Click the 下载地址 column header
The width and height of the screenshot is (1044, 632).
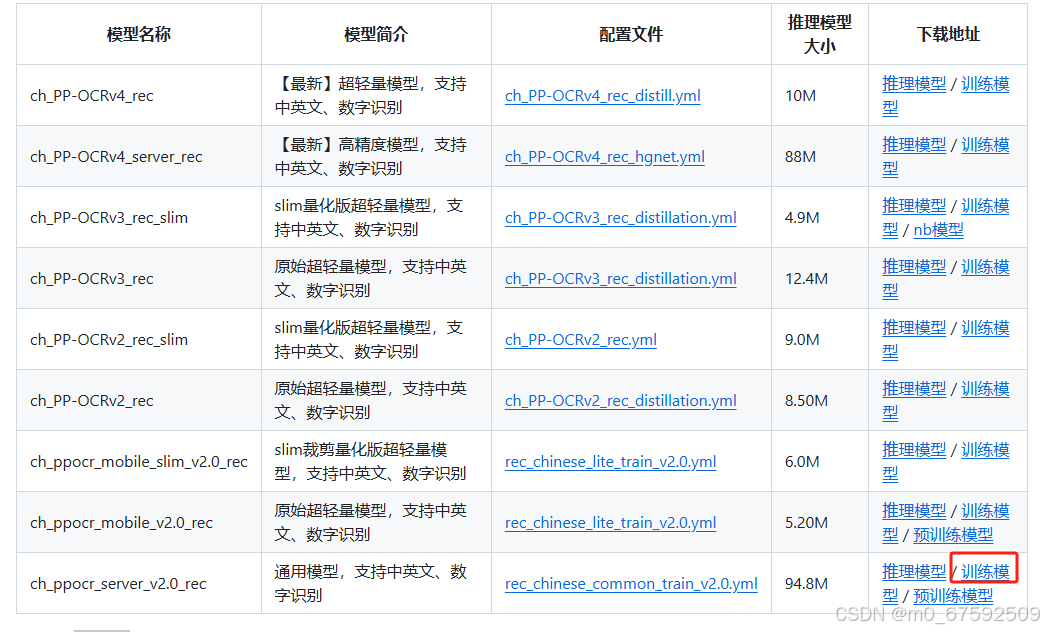pyautogui.click(x=948, y=35)
